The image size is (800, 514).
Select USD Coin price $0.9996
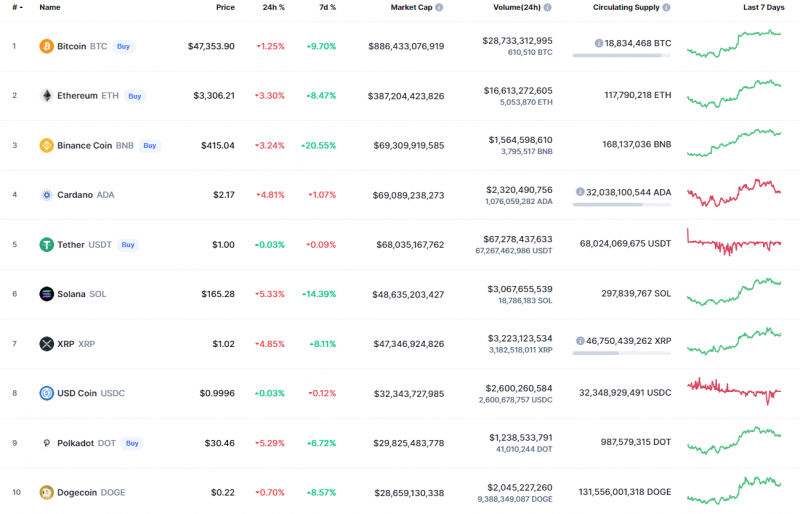click(217, 393)
